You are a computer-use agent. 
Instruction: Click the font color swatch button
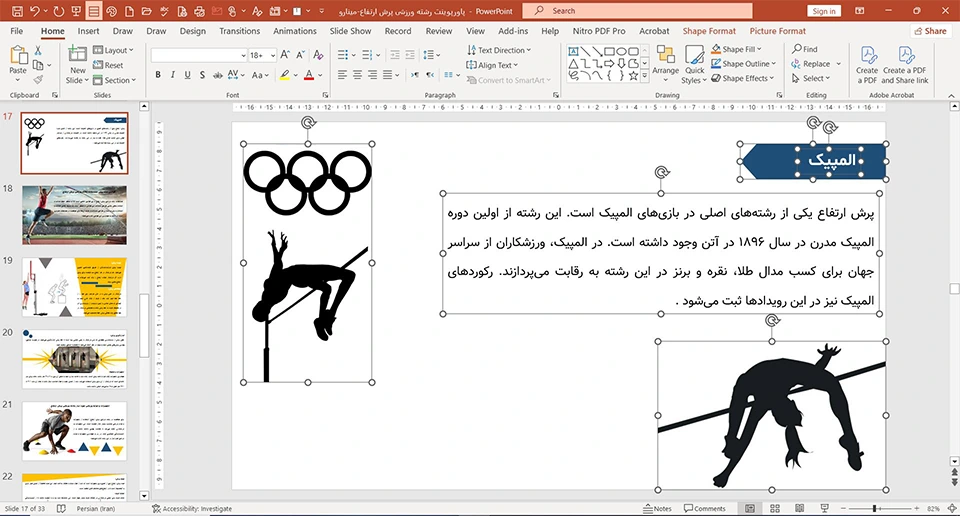coord(309,75)
